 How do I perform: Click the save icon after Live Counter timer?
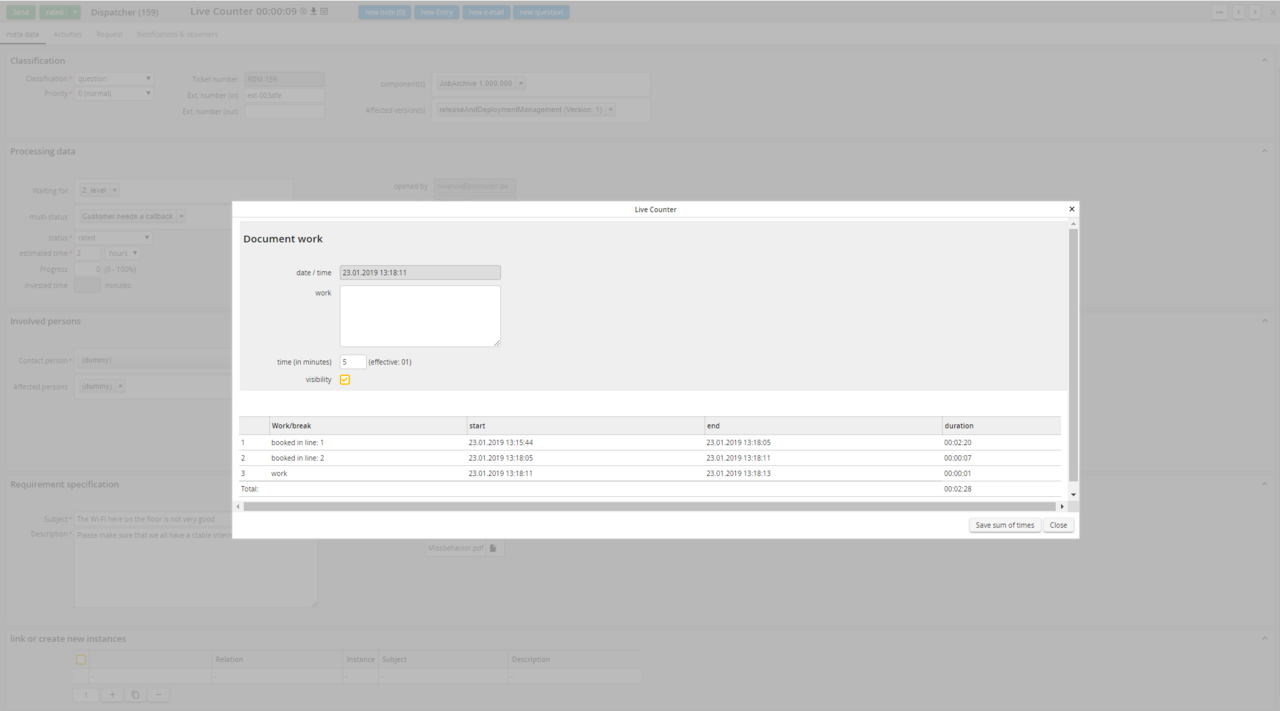click(x=324, y=12)
